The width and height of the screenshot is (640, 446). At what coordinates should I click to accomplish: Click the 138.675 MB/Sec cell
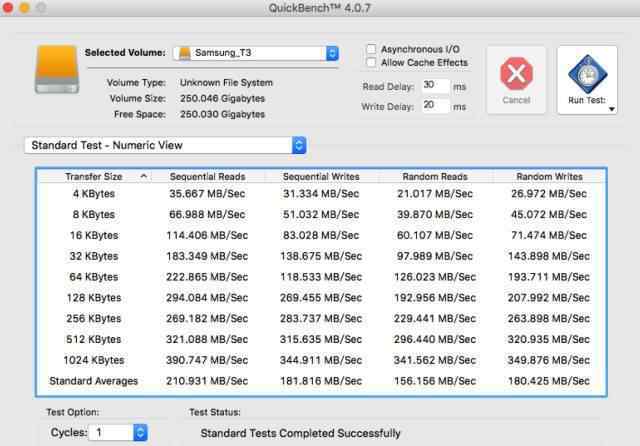pos(321,256)
